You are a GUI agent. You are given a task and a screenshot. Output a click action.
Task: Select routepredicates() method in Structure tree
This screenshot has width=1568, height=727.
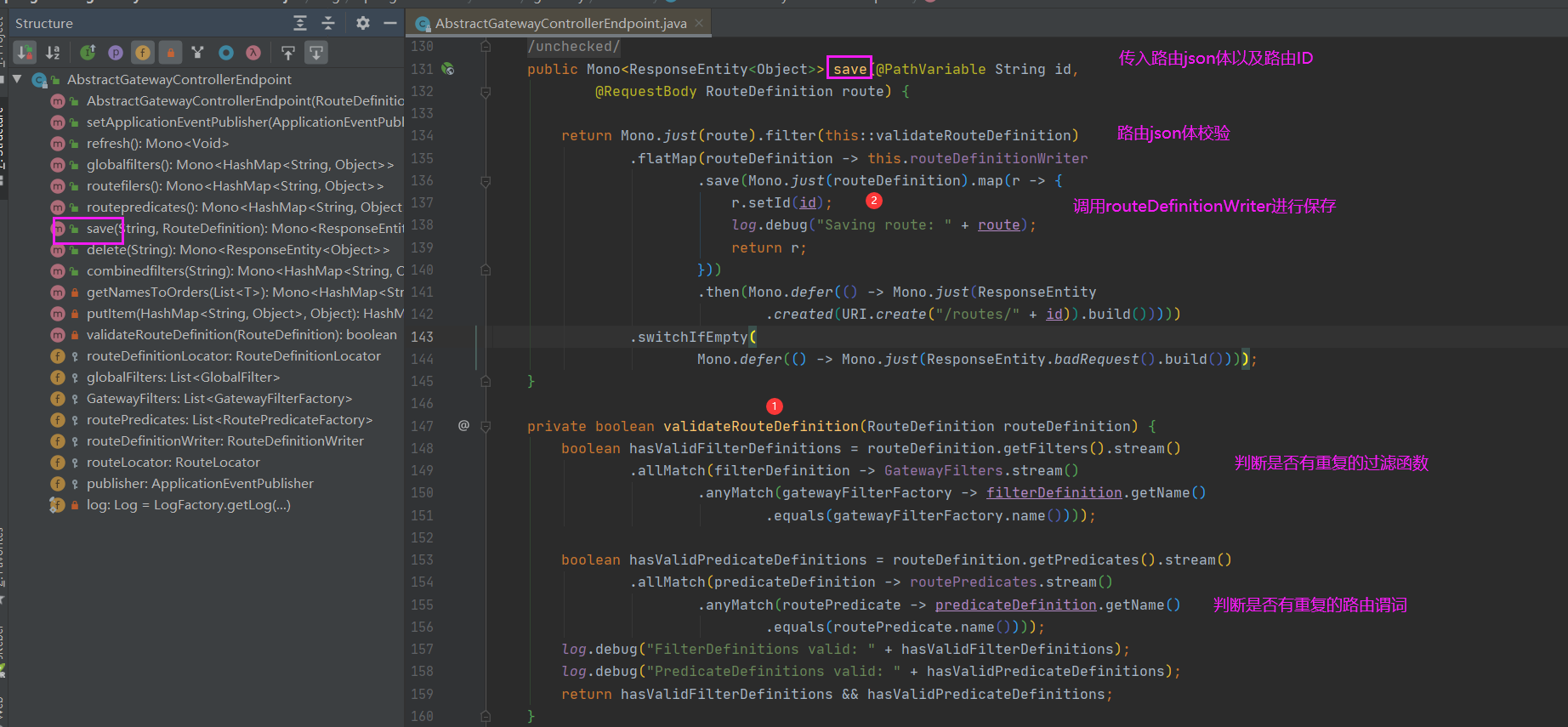pyautogui.click(x=245, y=207)
